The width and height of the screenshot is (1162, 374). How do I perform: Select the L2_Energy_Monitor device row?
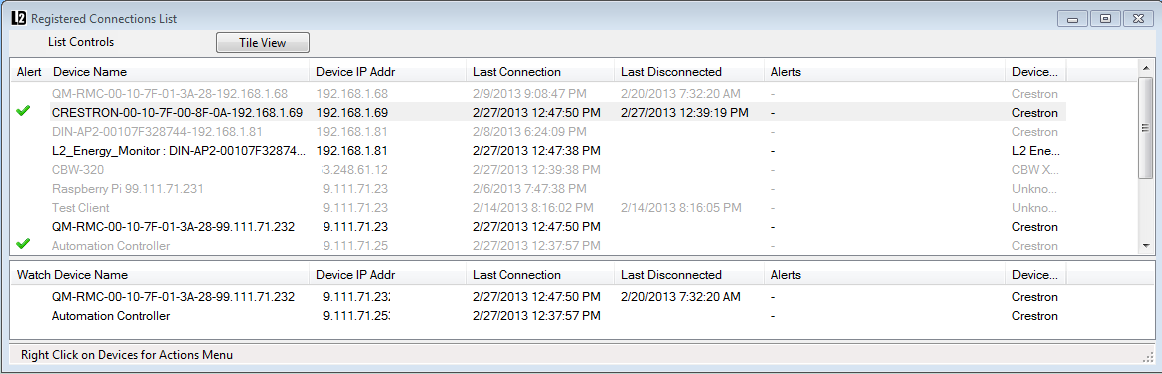tap(539, 150)
